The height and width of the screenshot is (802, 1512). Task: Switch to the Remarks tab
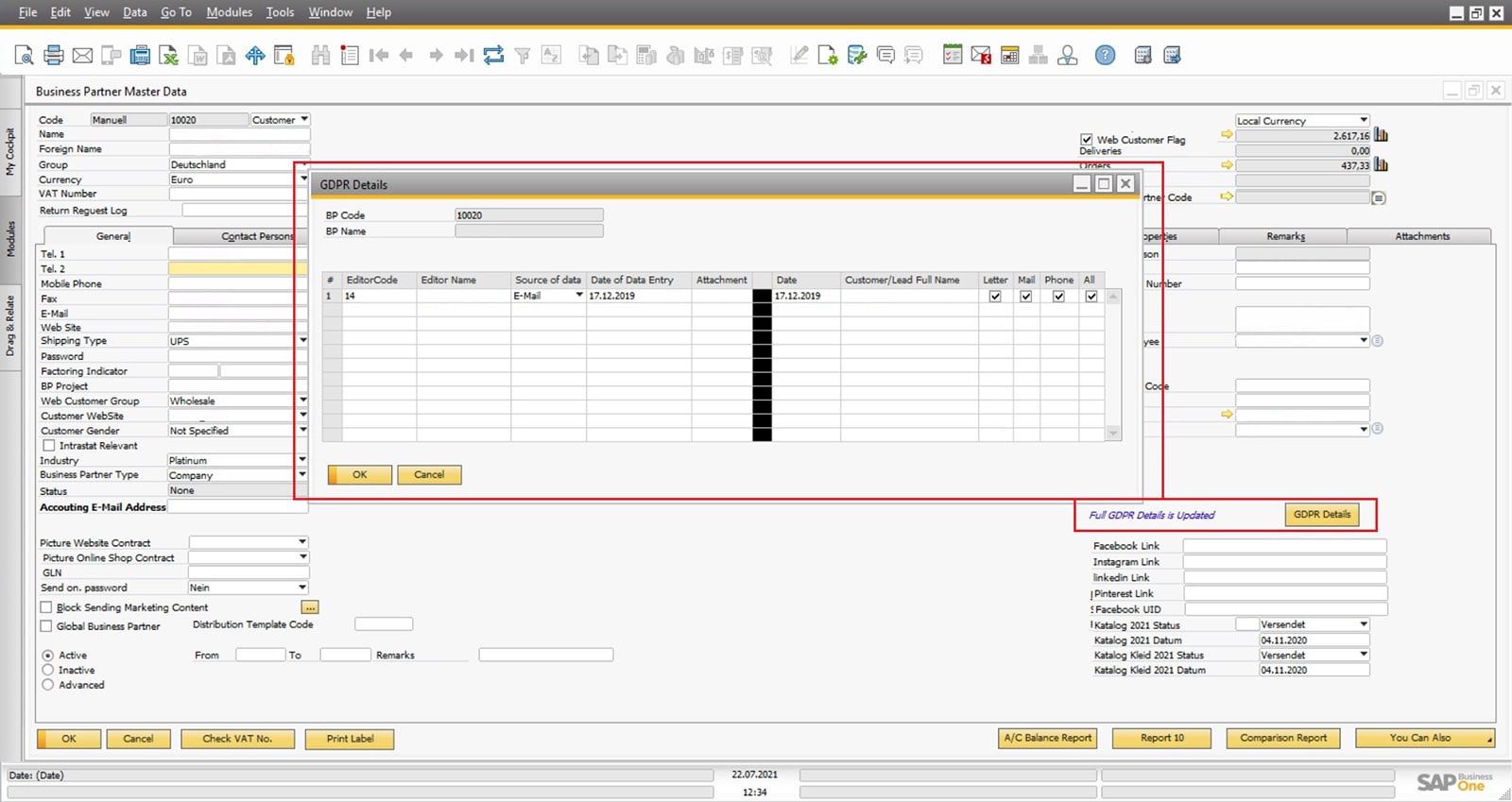pos(1285,236)
